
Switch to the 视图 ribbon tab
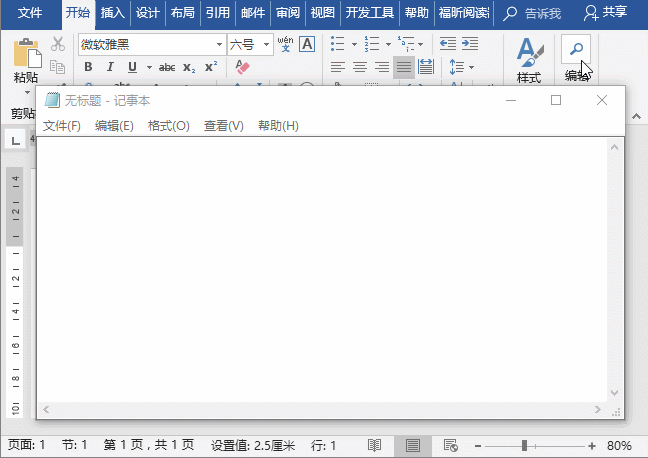pyautogui.click(x=322, y=13)
